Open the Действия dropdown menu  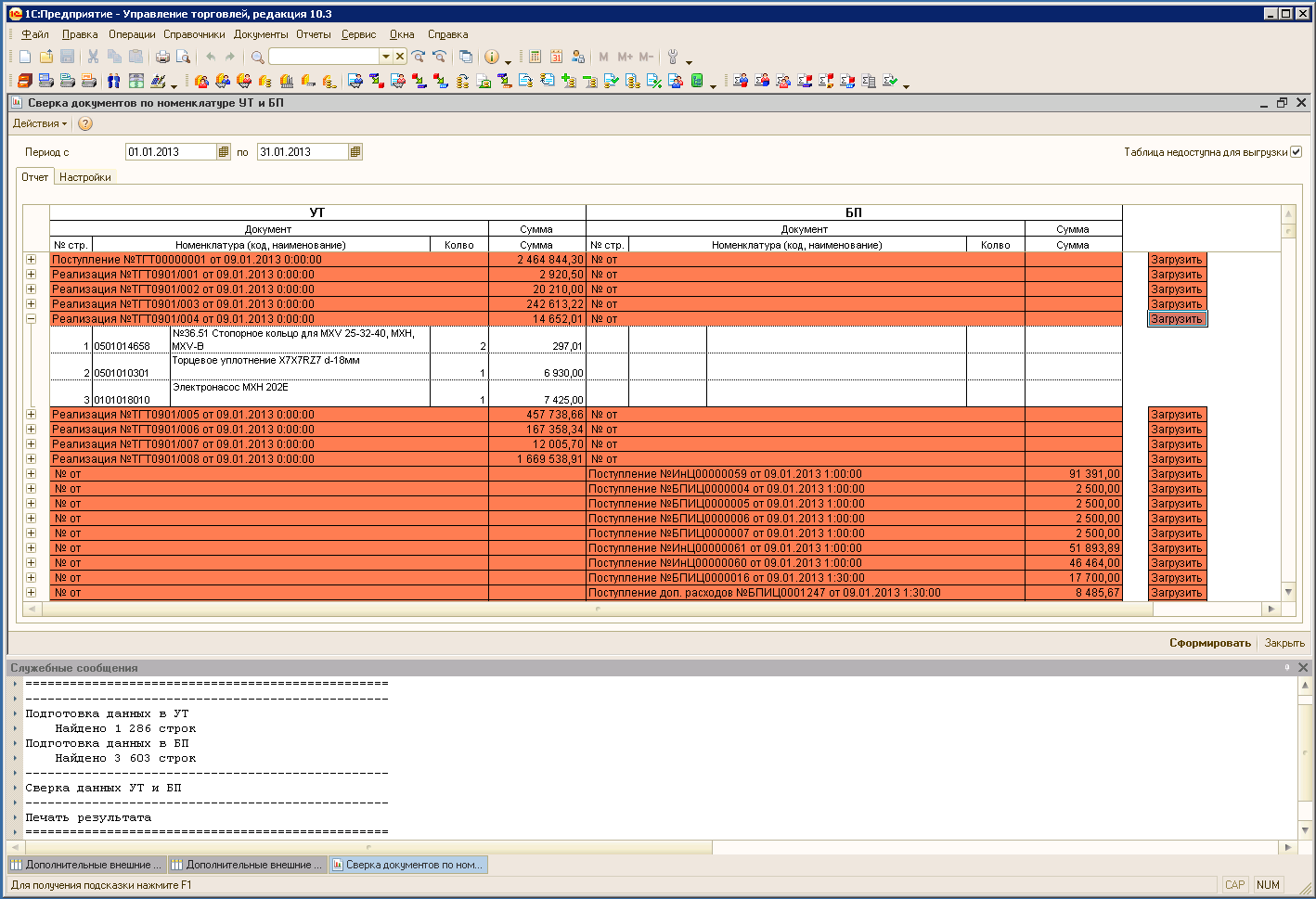pos(39,123)
